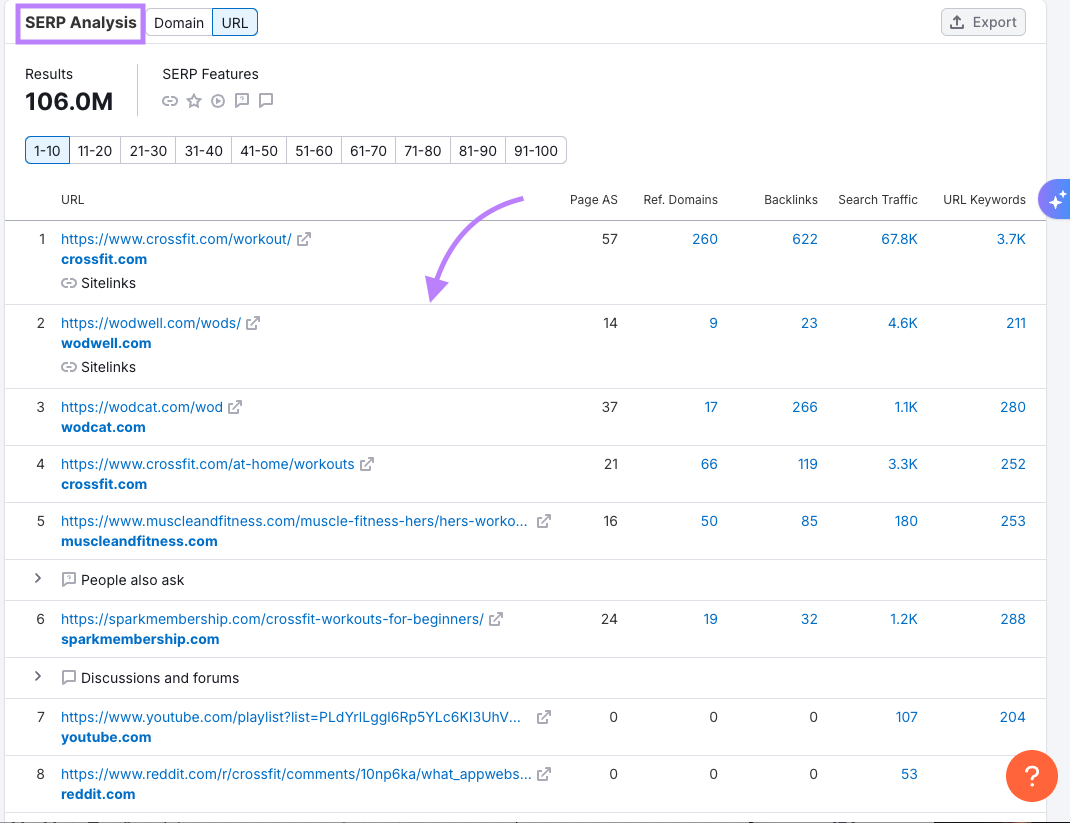The image size is (1070, 823).
Task: Select the 11-20 results range
Action: tap(94, 150)
